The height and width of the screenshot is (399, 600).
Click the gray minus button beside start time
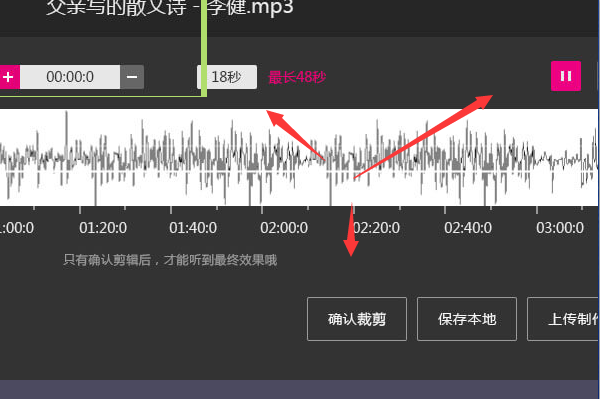[132, 77]
